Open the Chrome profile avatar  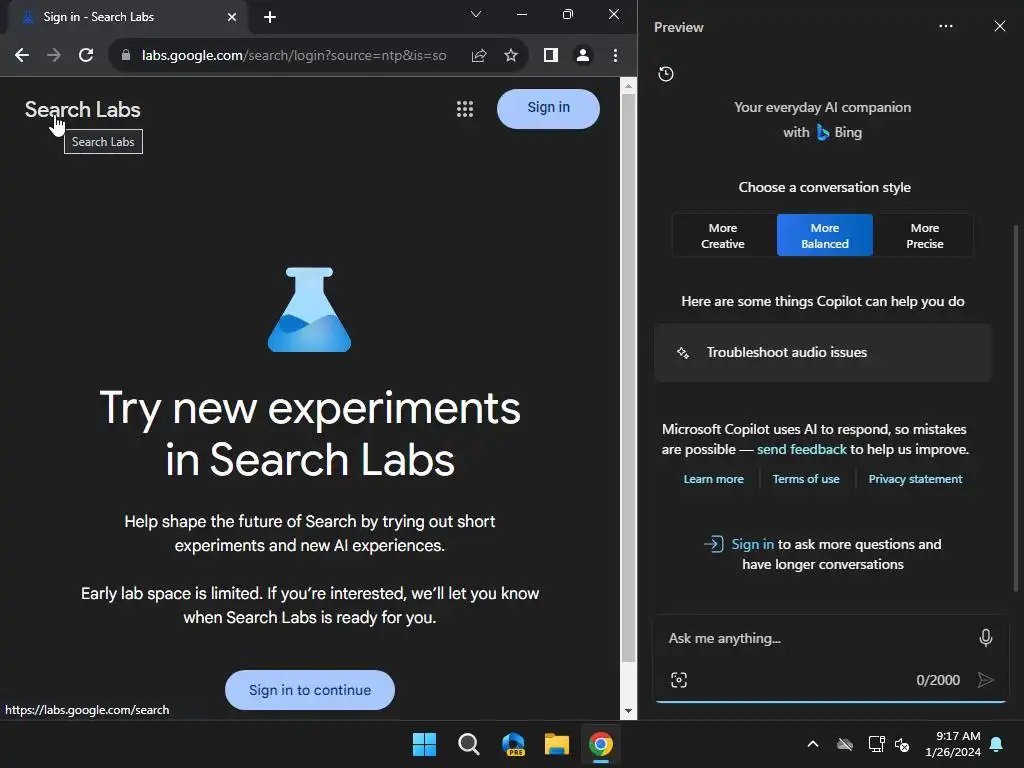[583, 56]
